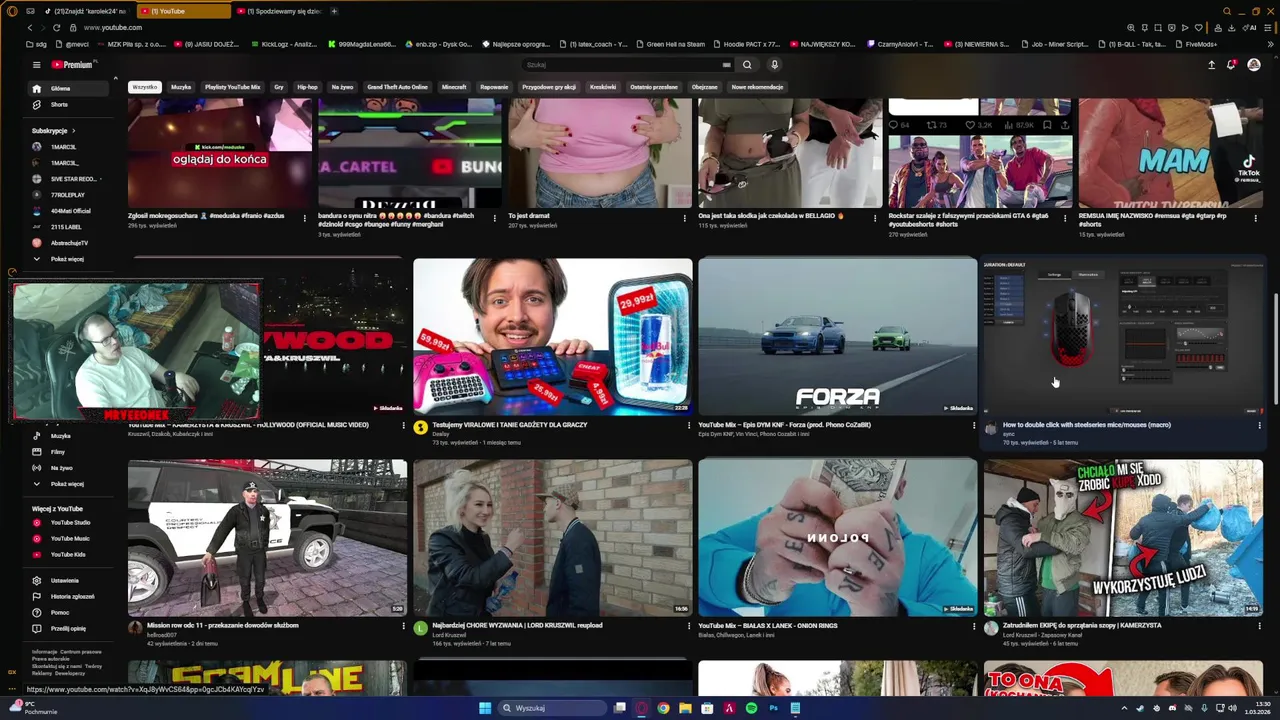Select the Muzyka filter chip
This screenshot has width=1280, height=720.
tap(181, 87)
